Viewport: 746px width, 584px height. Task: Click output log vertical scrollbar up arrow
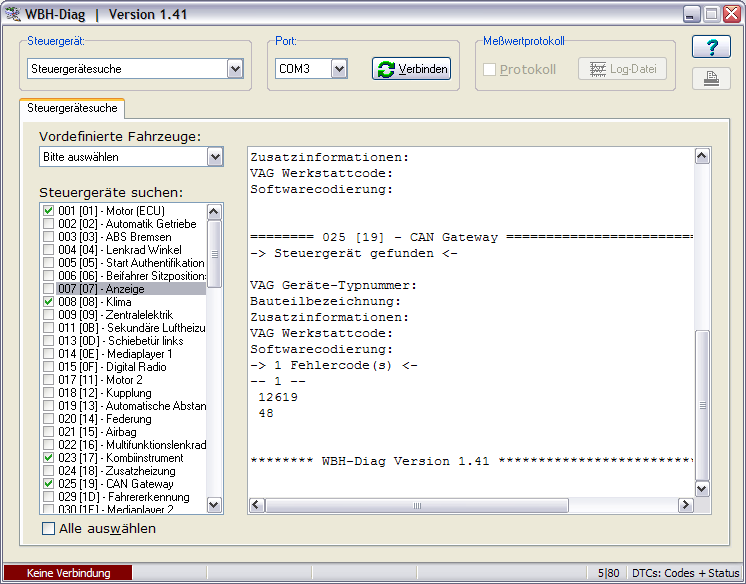[702, 156]
